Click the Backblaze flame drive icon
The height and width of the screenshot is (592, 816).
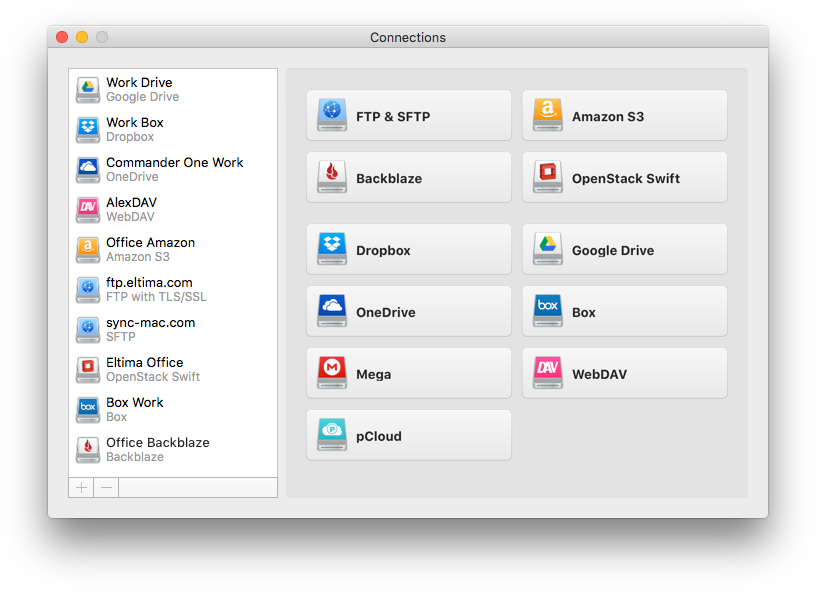tap(331, 177)
